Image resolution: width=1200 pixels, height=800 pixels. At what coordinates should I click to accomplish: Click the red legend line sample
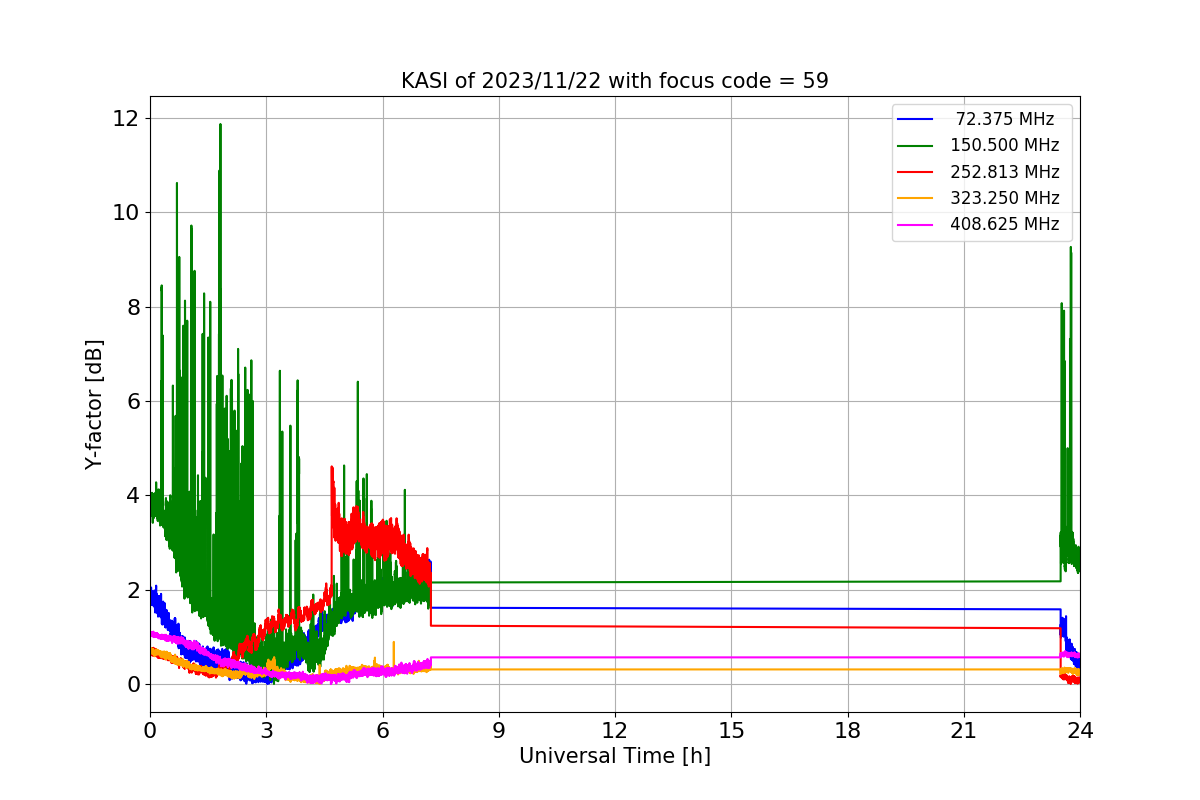(x=916, y=172)
